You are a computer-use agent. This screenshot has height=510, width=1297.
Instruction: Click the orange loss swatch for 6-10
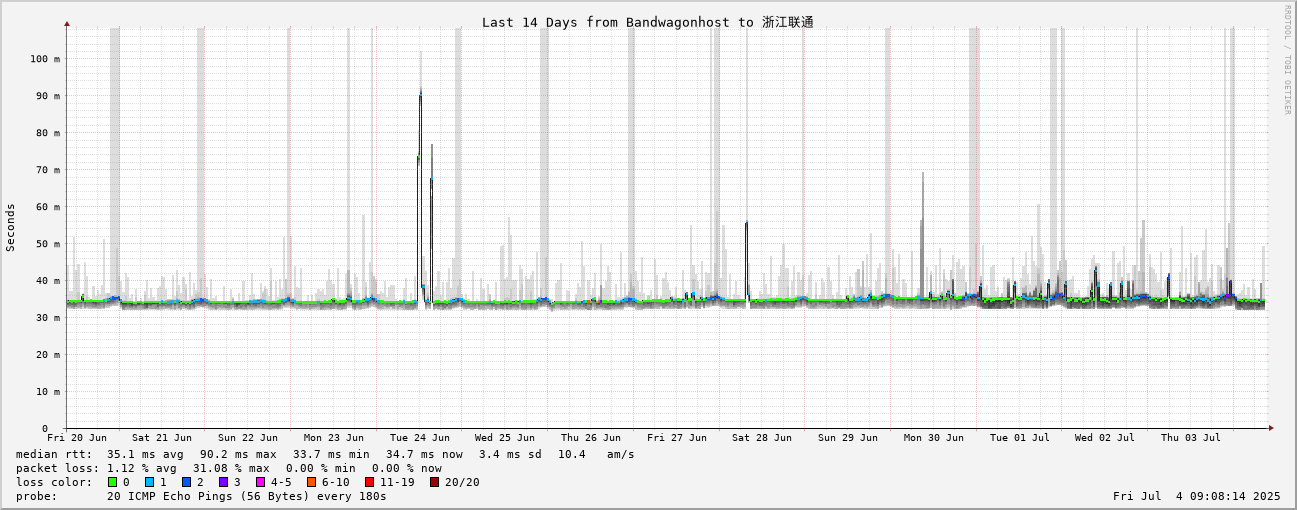pyautogui.click(x=311, y=482)
